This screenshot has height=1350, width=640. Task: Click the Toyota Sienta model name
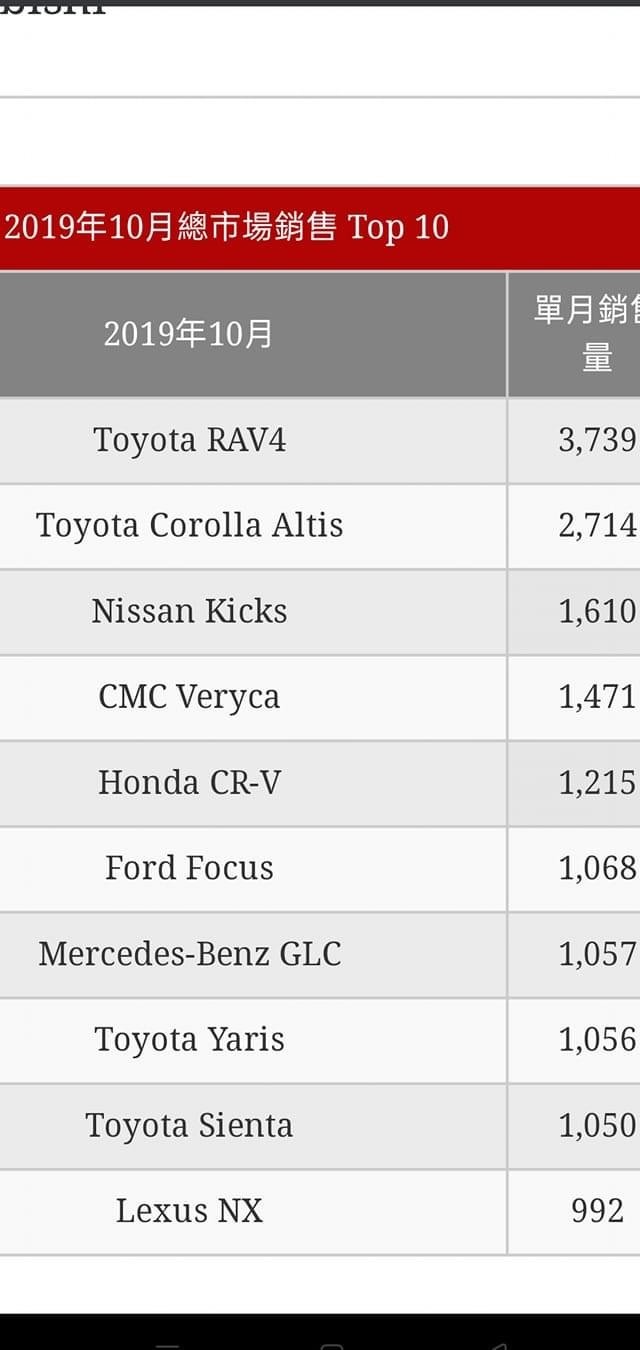pyautogui.click(x=190, y=1125)
